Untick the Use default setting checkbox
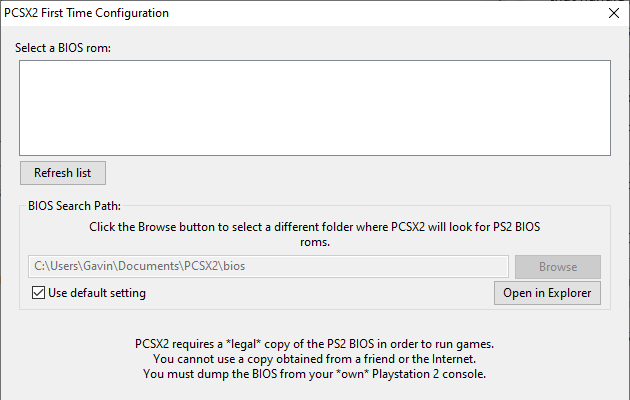This screenshot has width=630, height=400. pyautogui.click(x=39, y=293)
